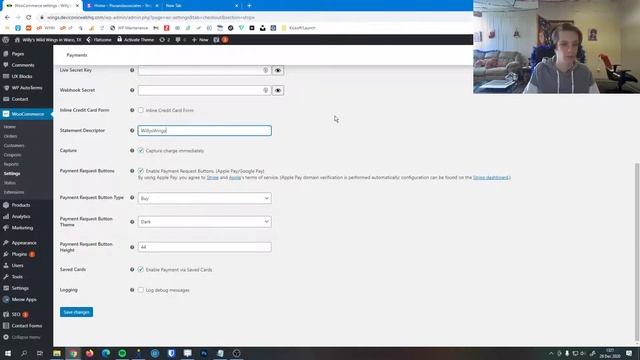The image size is (640, 360).
Task: Show the help tip for Statement Descriptor
Action: [132, 131]
